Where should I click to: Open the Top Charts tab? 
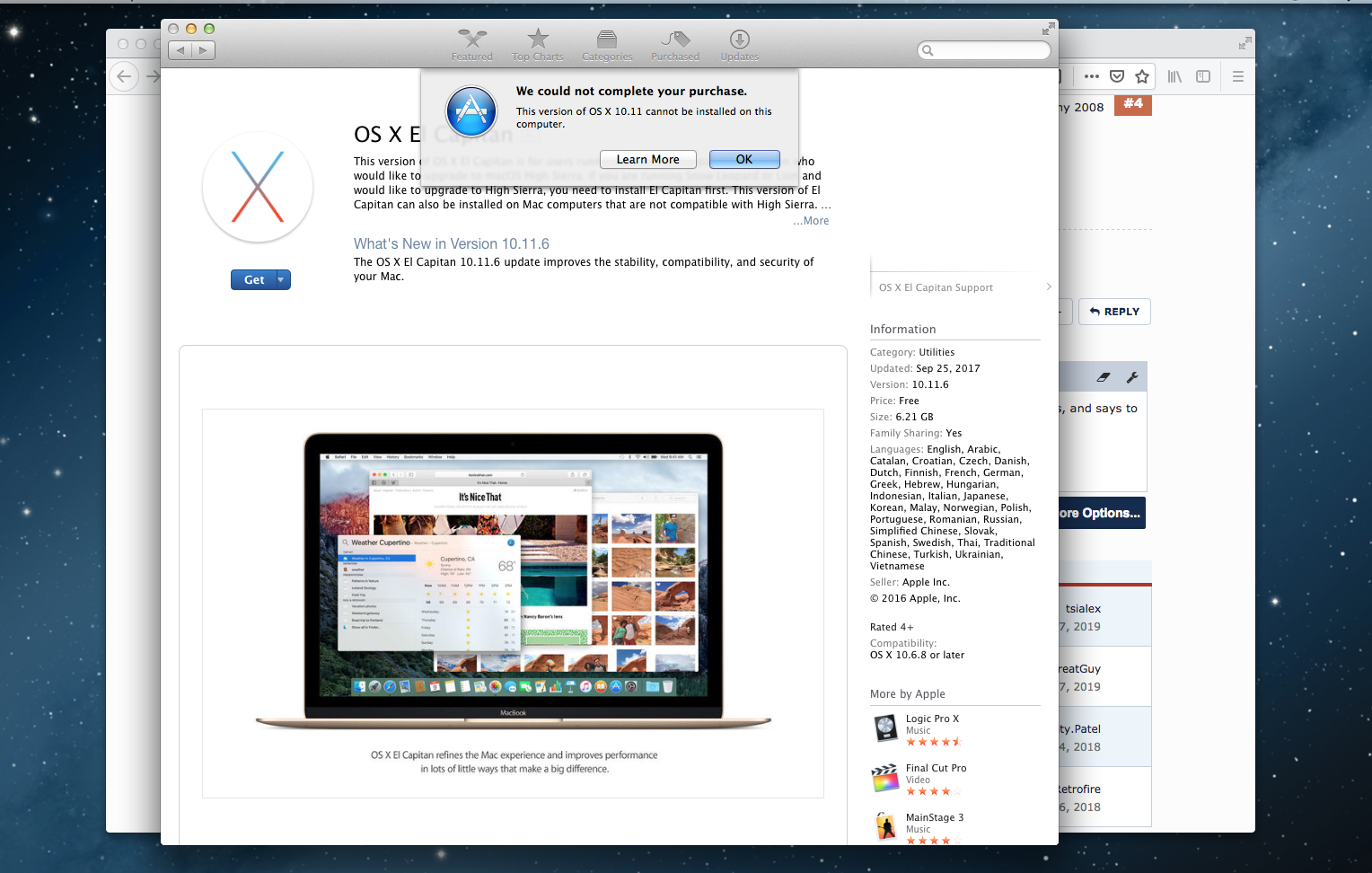pos(538,45)
